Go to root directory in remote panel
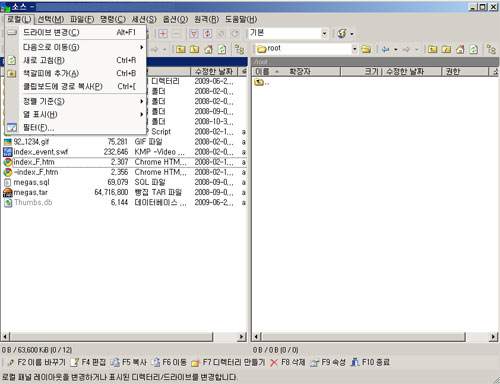 tap(446, 50)
